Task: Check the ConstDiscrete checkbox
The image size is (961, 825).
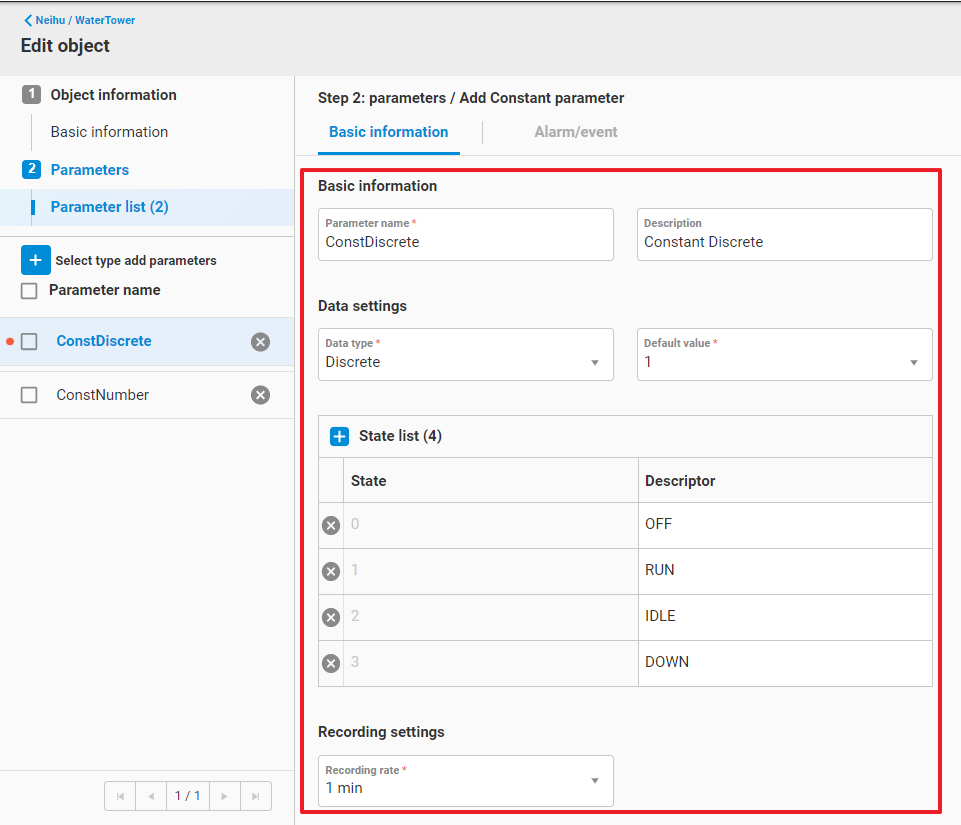Action: pyautogui.click(x=29, y=342)
